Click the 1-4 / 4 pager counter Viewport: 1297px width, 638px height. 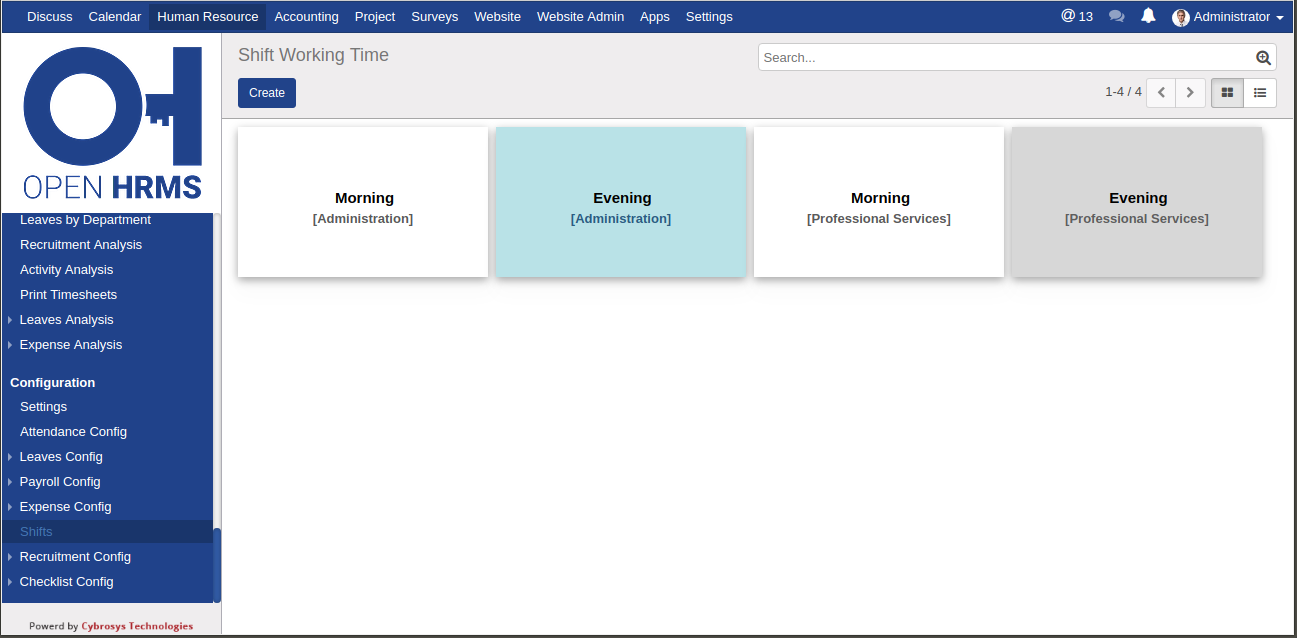point(1123,92)
